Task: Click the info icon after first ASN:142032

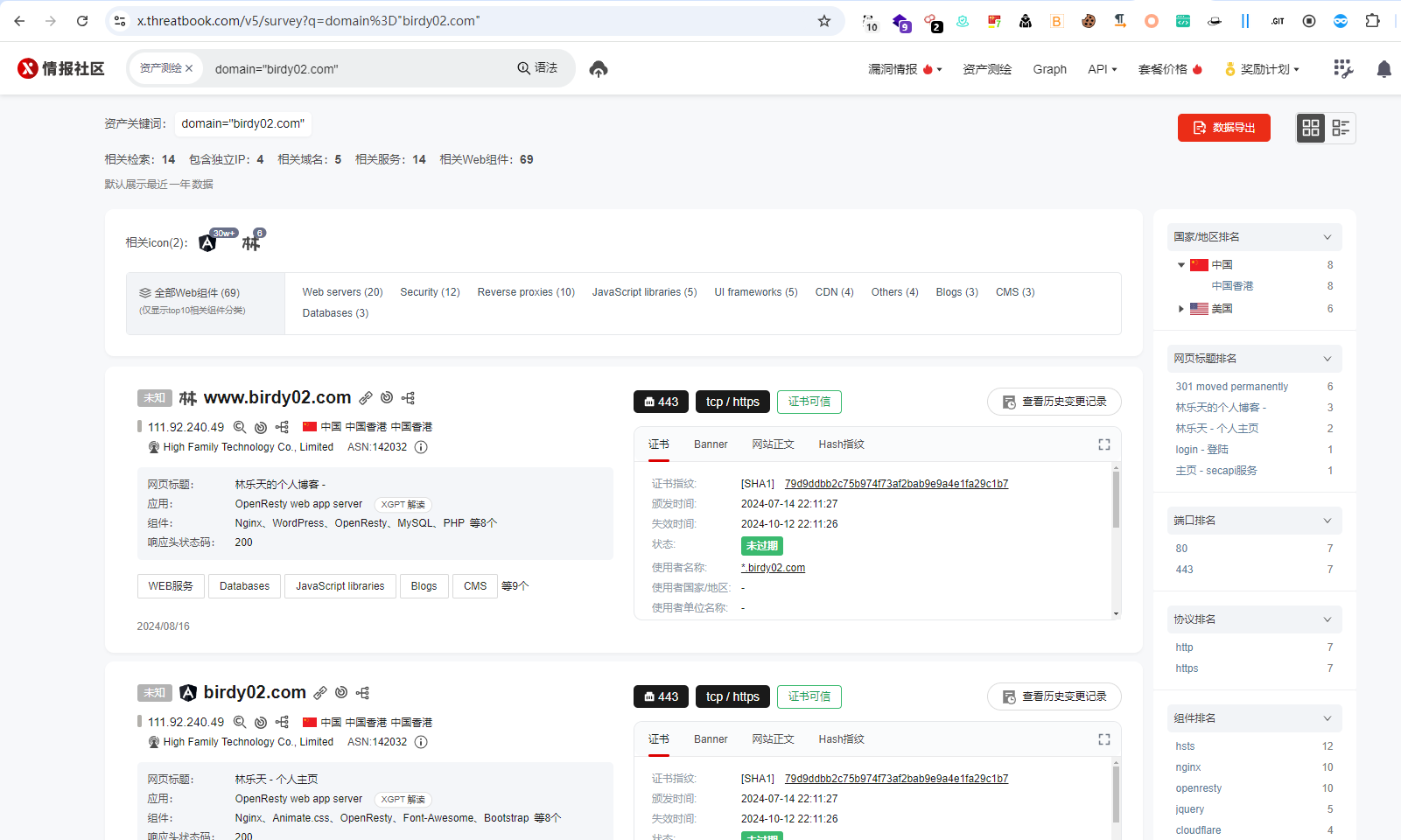Action: (x=421, y=447)
